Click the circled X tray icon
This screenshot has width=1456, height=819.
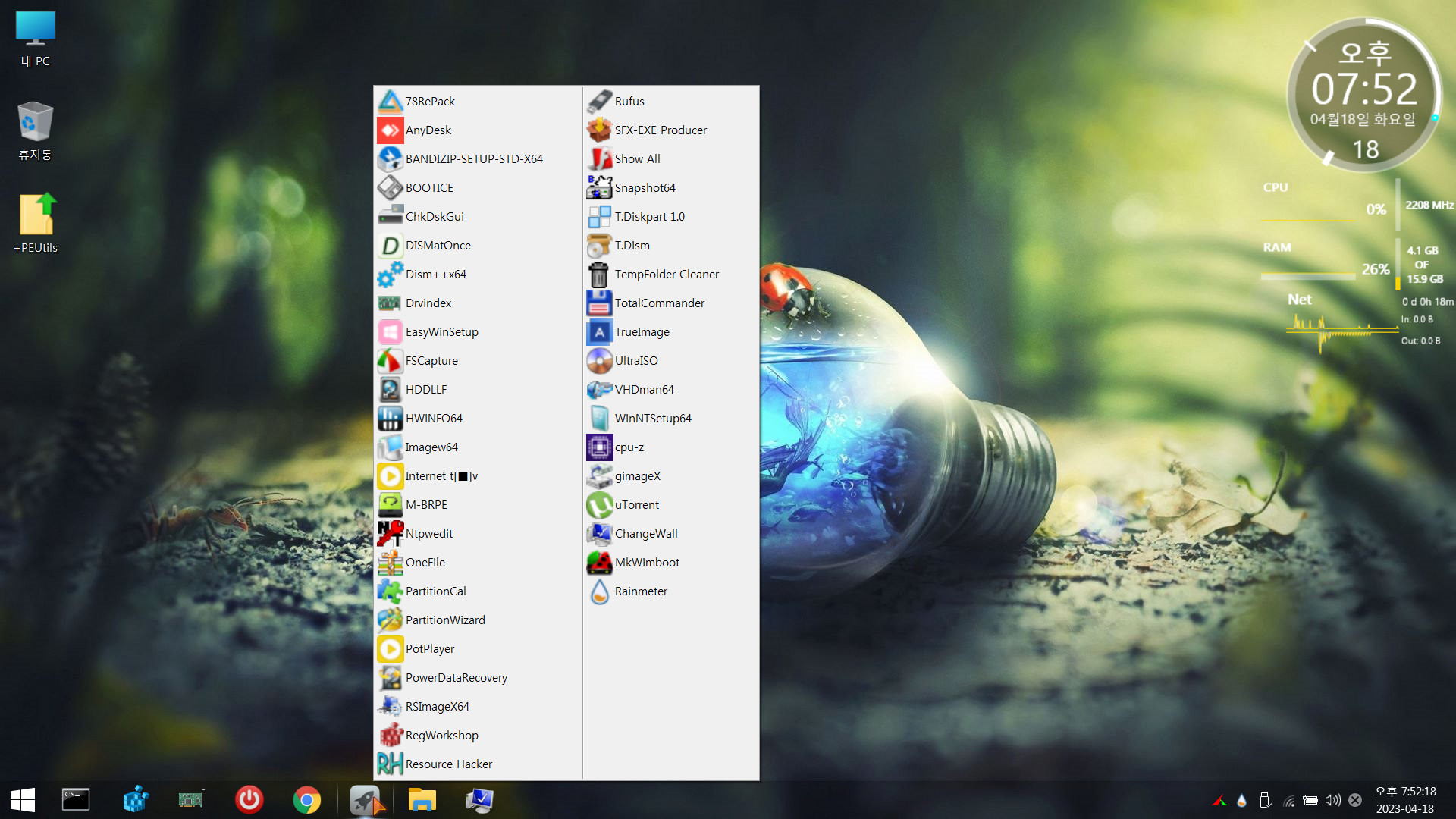(x=1355, y=800)
